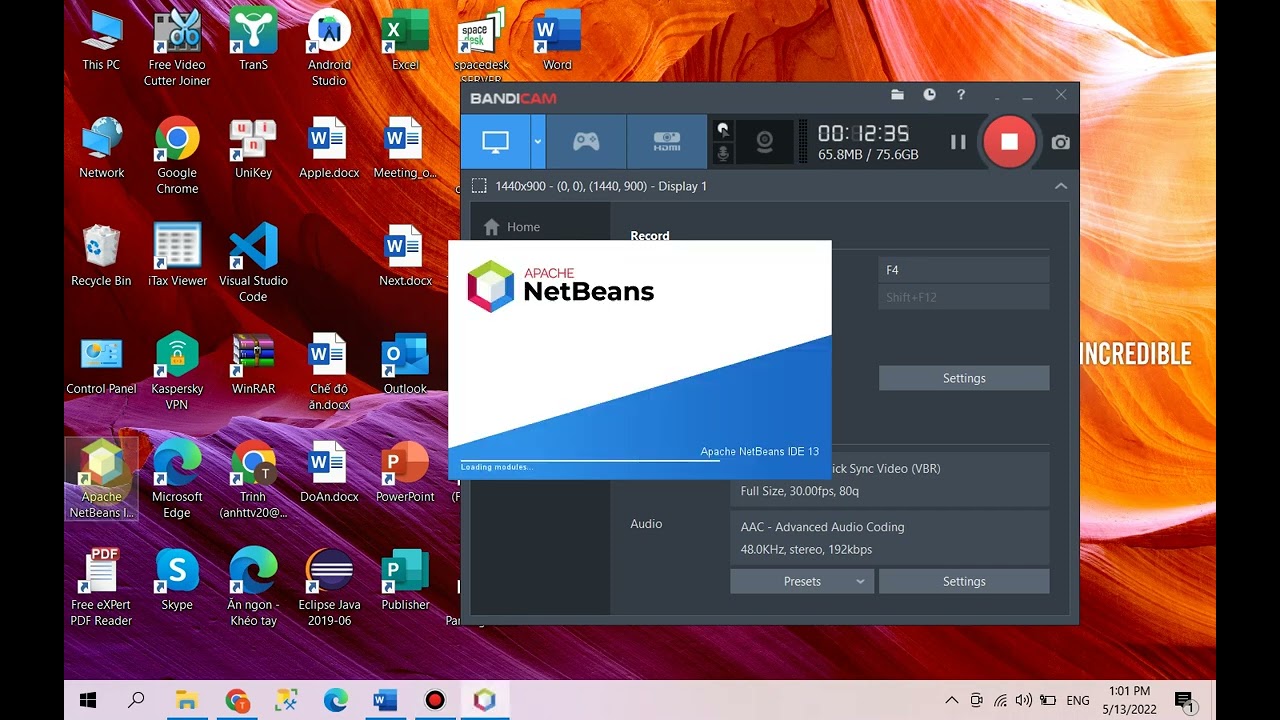Select Bandicam screen recording mode
Screen dimensions: 1280x720
pyautogui.click(x=495, y=142)
